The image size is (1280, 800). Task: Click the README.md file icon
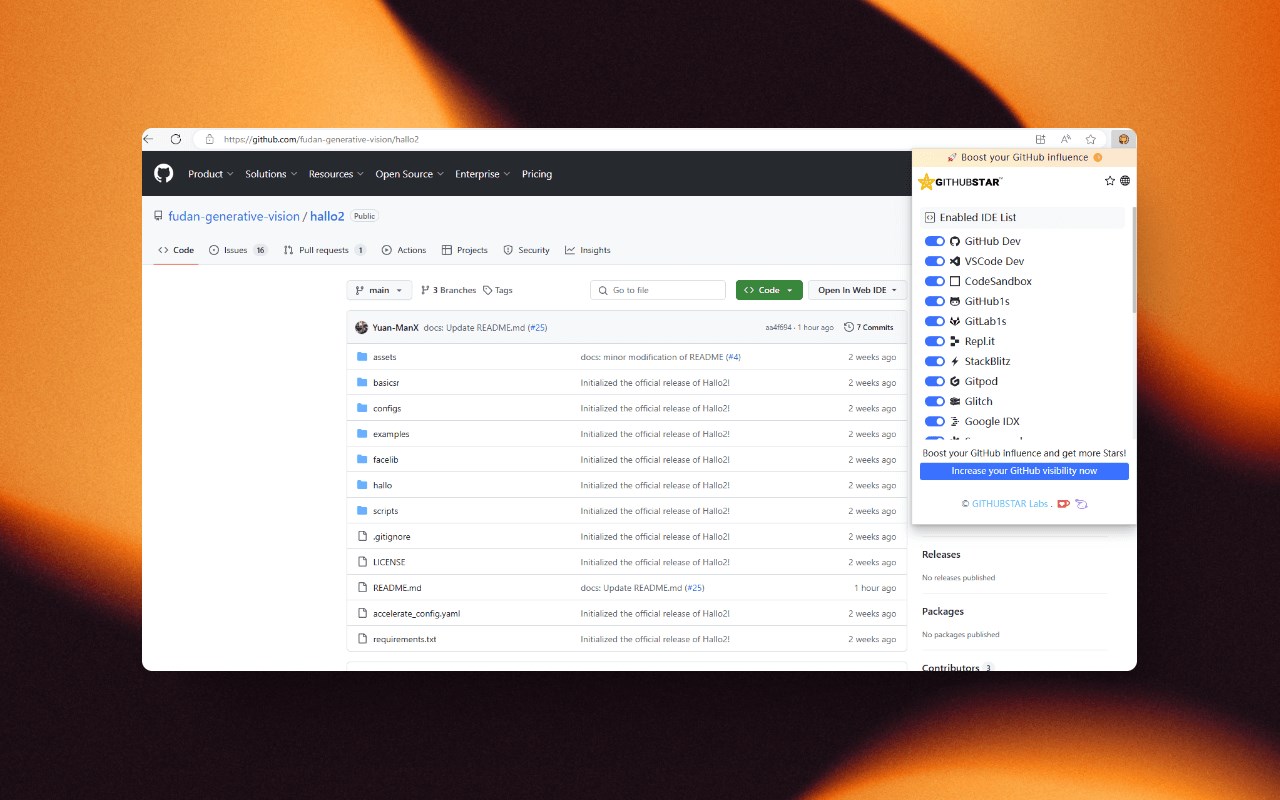[x=362, y=588]
